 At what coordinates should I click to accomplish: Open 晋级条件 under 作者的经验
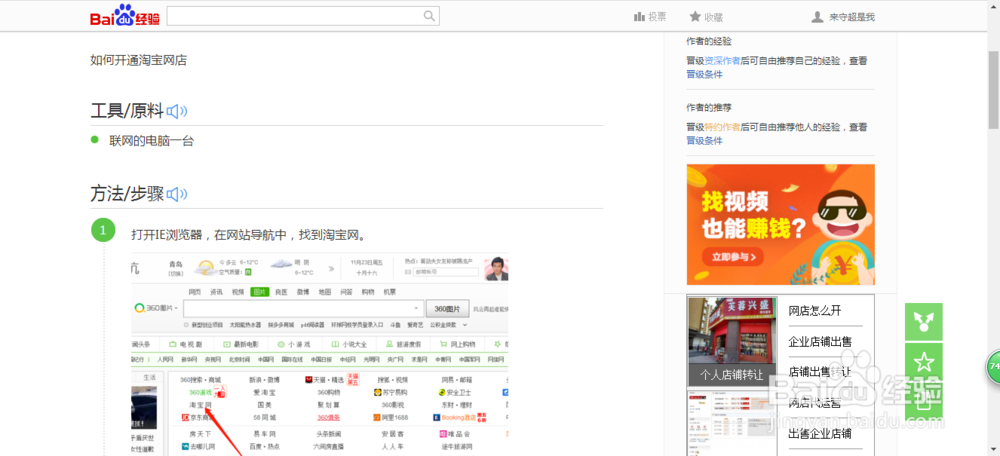click(x=704, y=74)
